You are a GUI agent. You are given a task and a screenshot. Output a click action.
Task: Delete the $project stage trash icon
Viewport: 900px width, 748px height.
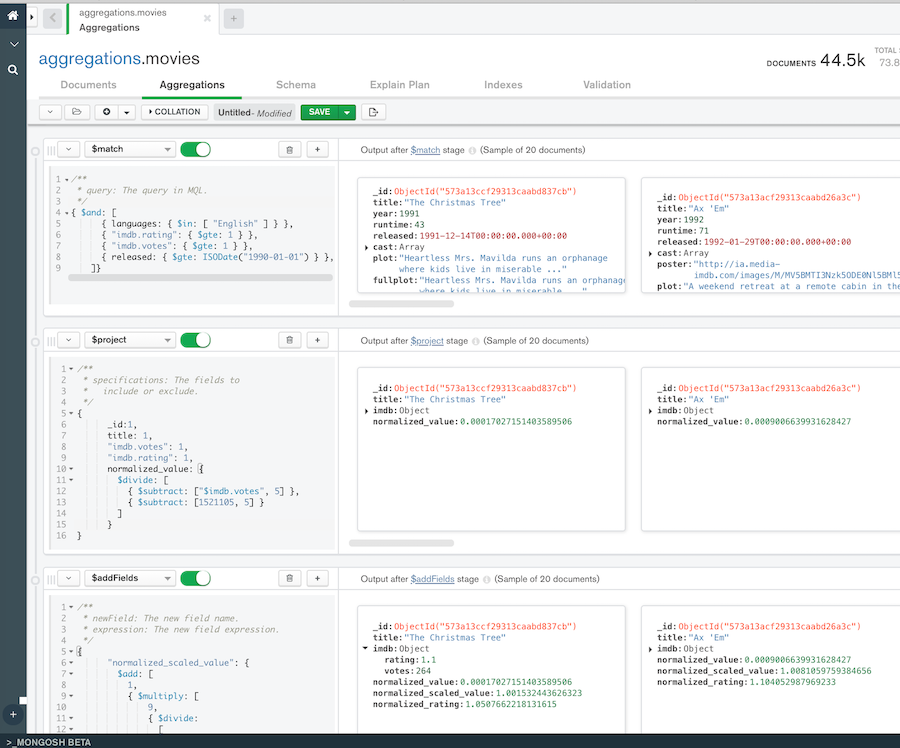coord(289,340)
